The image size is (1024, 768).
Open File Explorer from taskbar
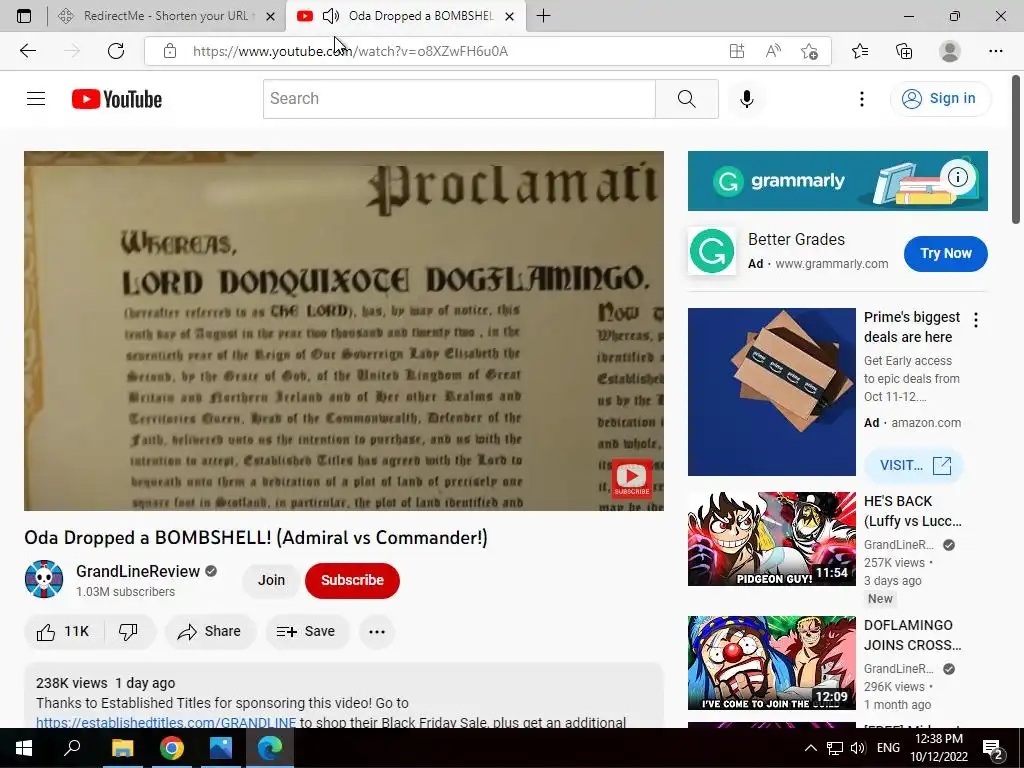click(x=122, y=748)
